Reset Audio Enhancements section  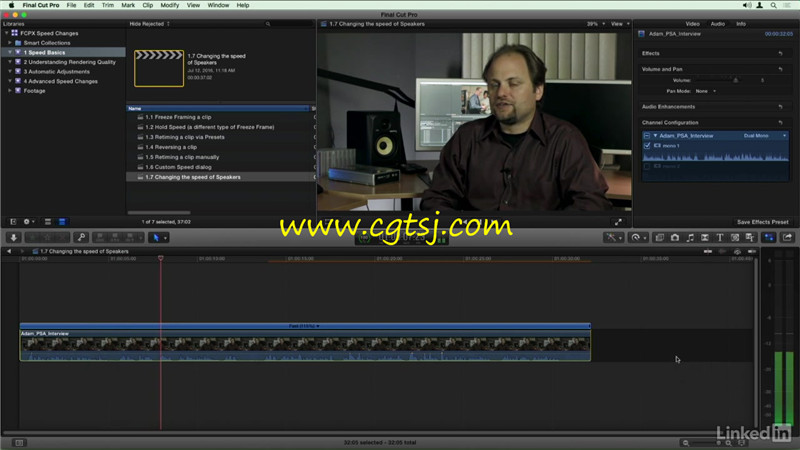tap(781, 107)
